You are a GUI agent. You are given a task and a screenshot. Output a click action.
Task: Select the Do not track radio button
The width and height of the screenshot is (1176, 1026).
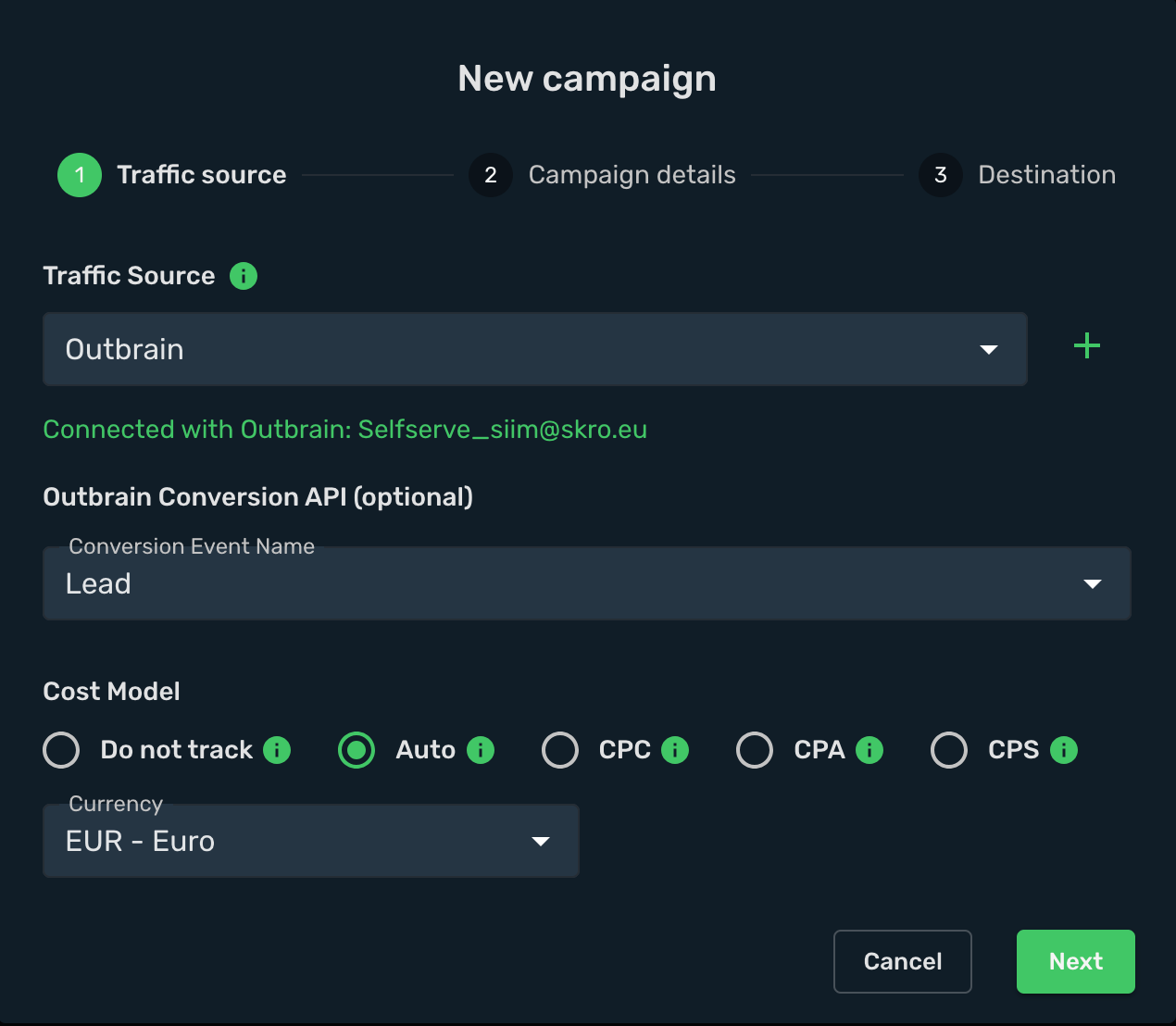point(61,750)
